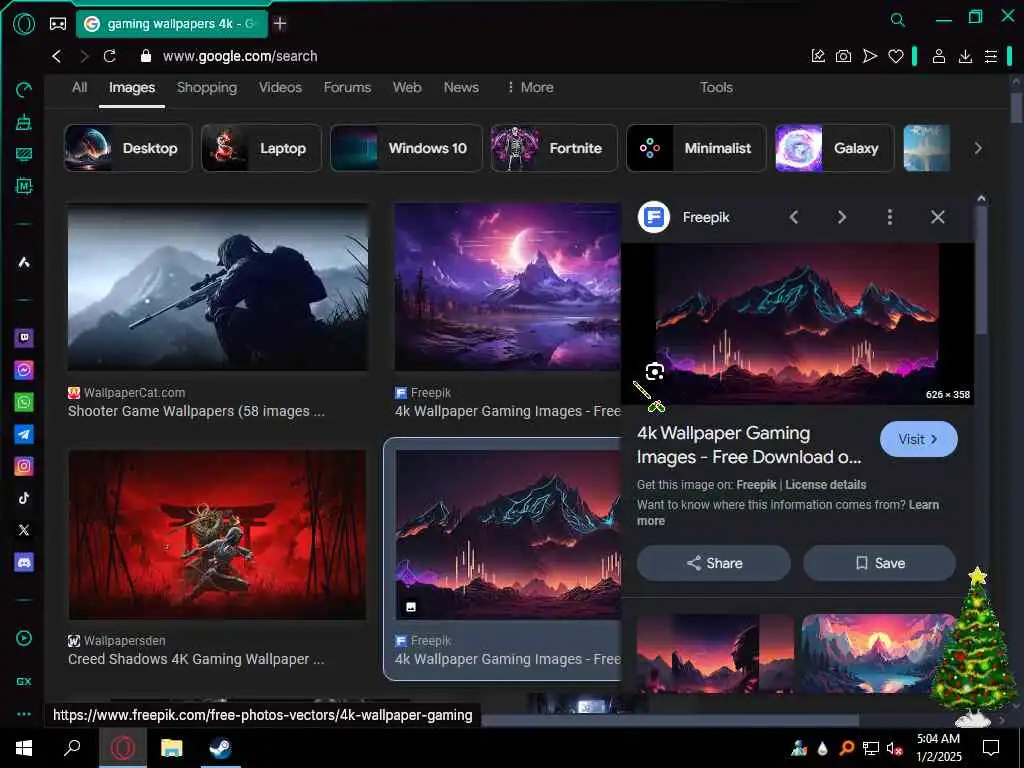Open Discord in the sidebar
Viewport: 1024px width, 768px height.
click(24, 562)
